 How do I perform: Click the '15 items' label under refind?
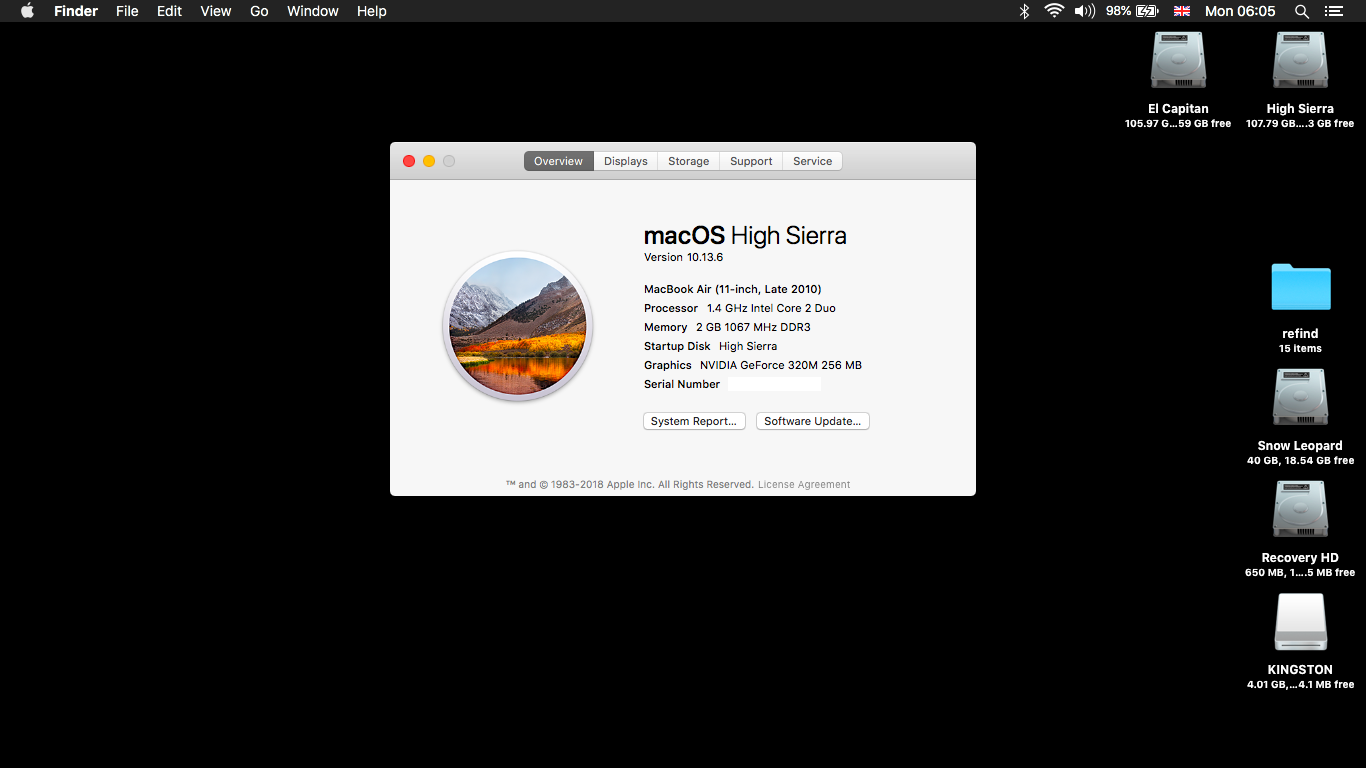point(1300,348)
